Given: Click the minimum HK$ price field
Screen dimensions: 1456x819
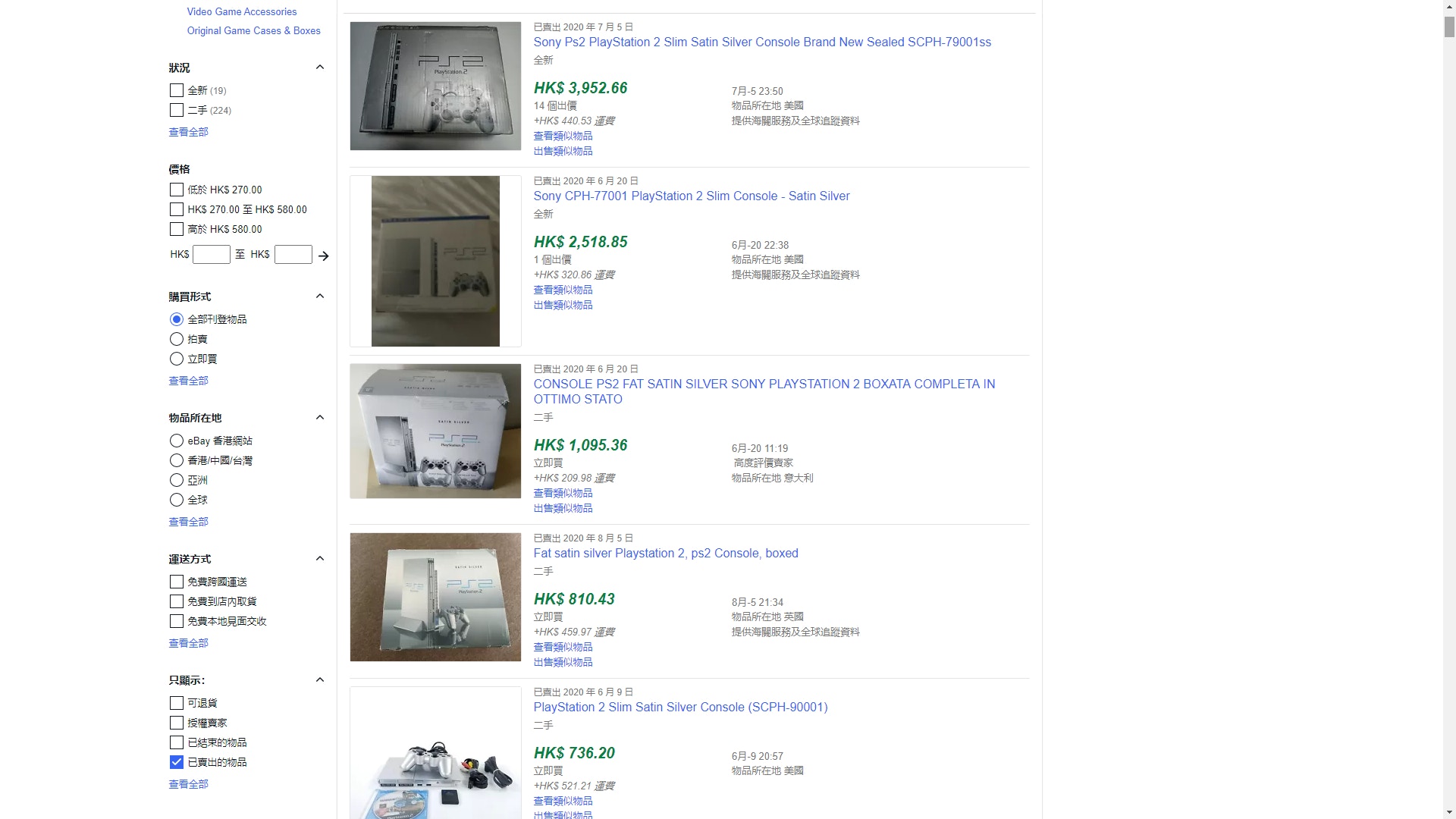Looking at the screenshot, I should pyautogui.click(x=212, y=255).
